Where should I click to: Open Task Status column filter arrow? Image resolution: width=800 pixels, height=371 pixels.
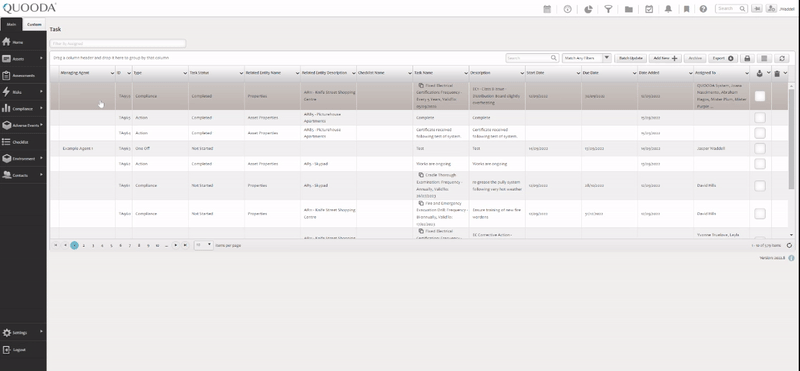pyautogui.click(x=241, y=73)
